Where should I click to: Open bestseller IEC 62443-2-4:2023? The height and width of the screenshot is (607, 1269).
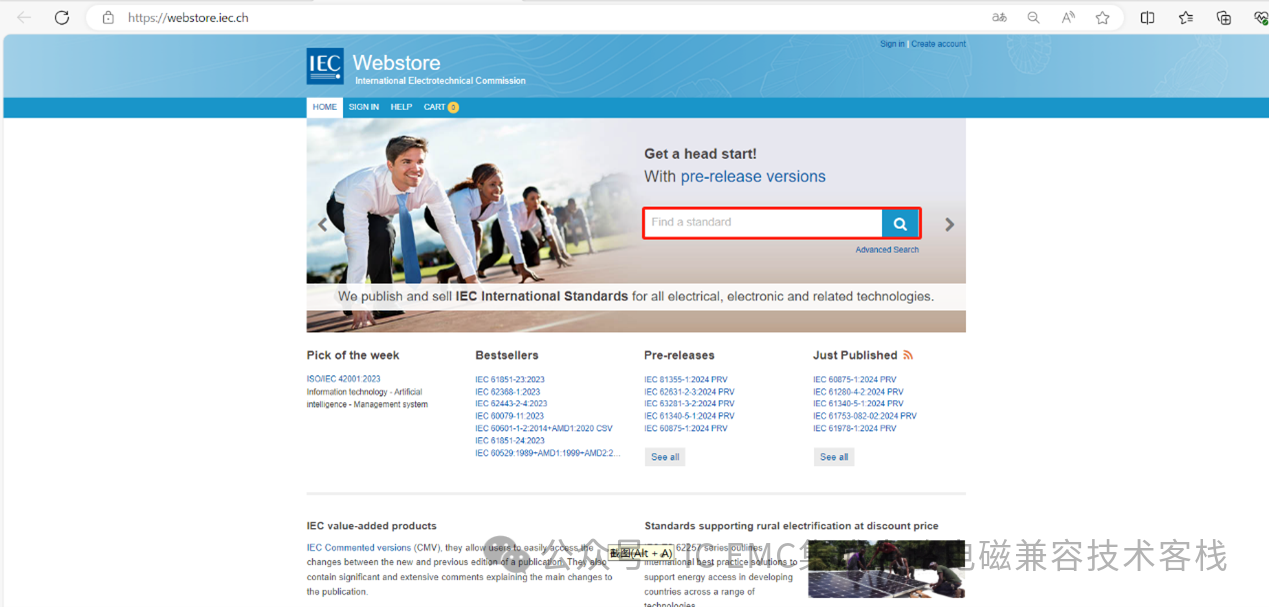(512, 404)
